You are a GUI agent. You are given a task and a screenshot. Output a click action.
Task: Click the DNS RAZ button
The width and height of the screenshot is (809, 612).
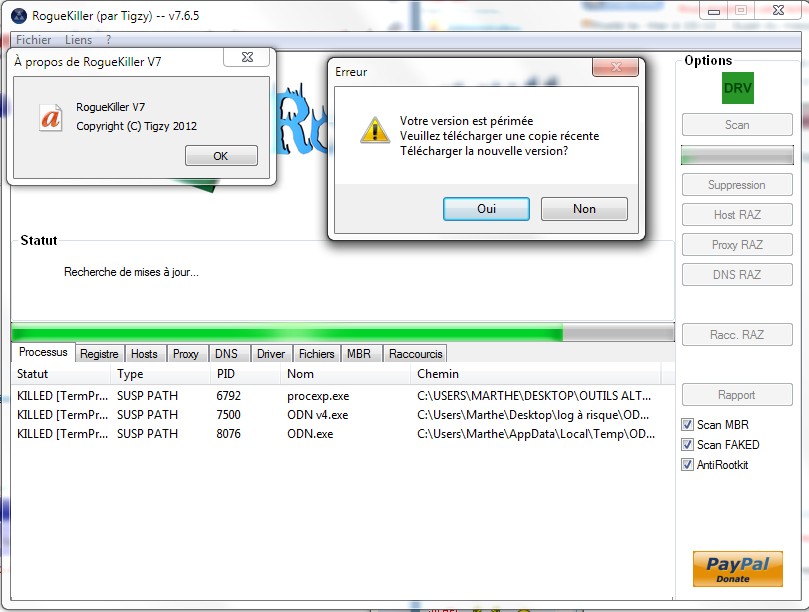737,275
